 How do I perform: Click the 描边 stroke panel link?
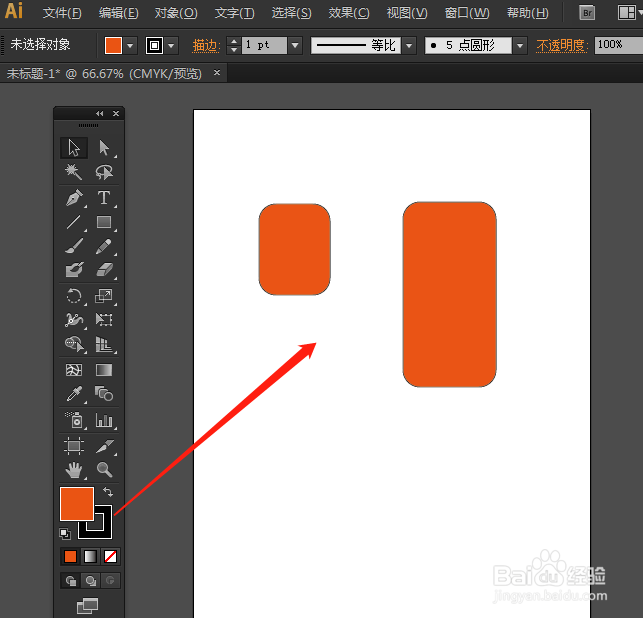coord(206,46)
